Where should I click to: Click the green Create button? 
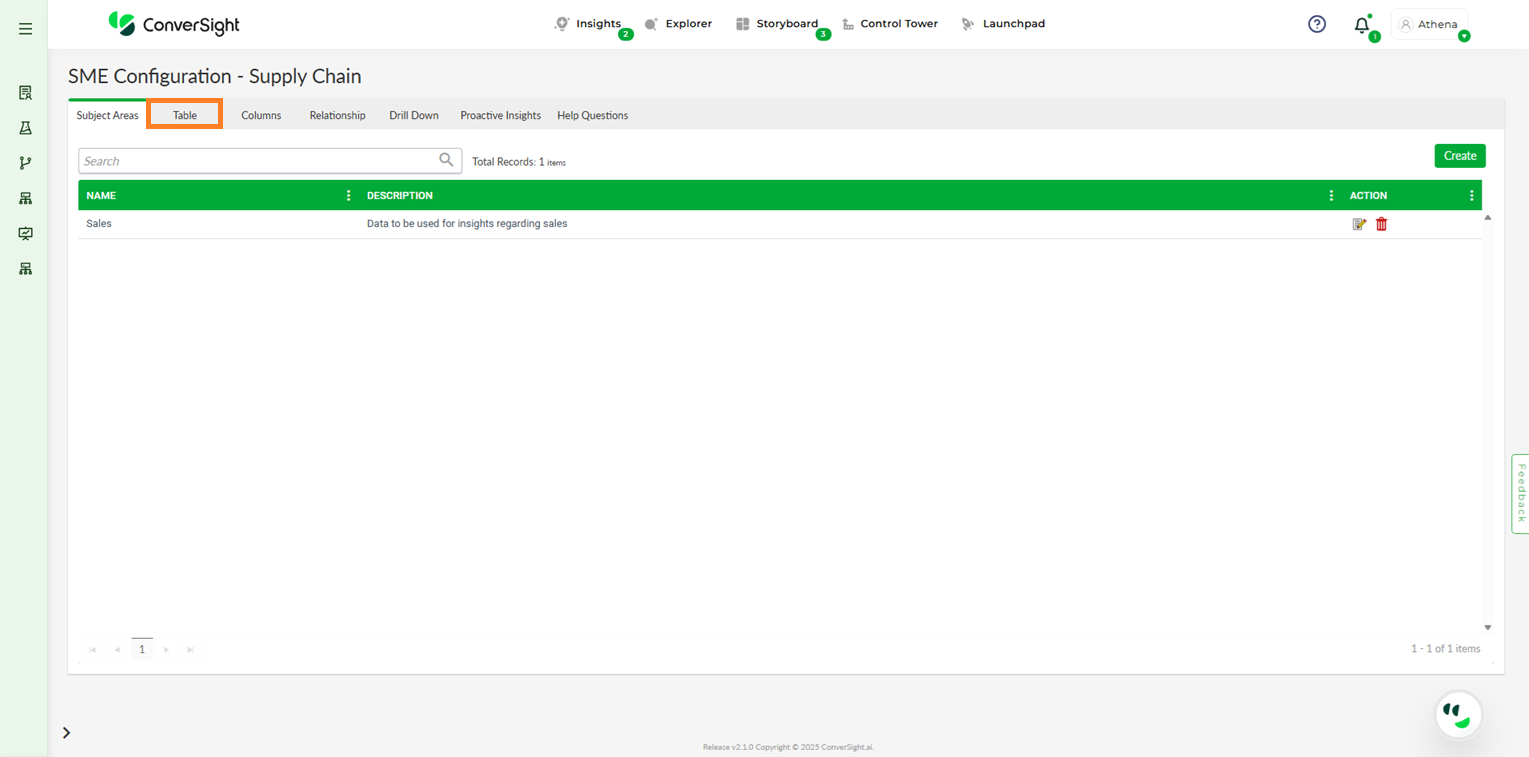pyautogui.click(x=1459, y=156)
